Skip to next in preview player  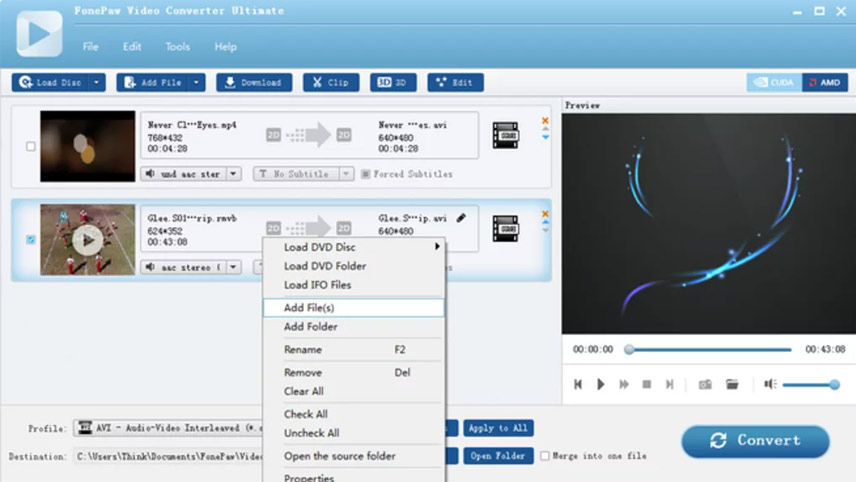click(670, 384)
